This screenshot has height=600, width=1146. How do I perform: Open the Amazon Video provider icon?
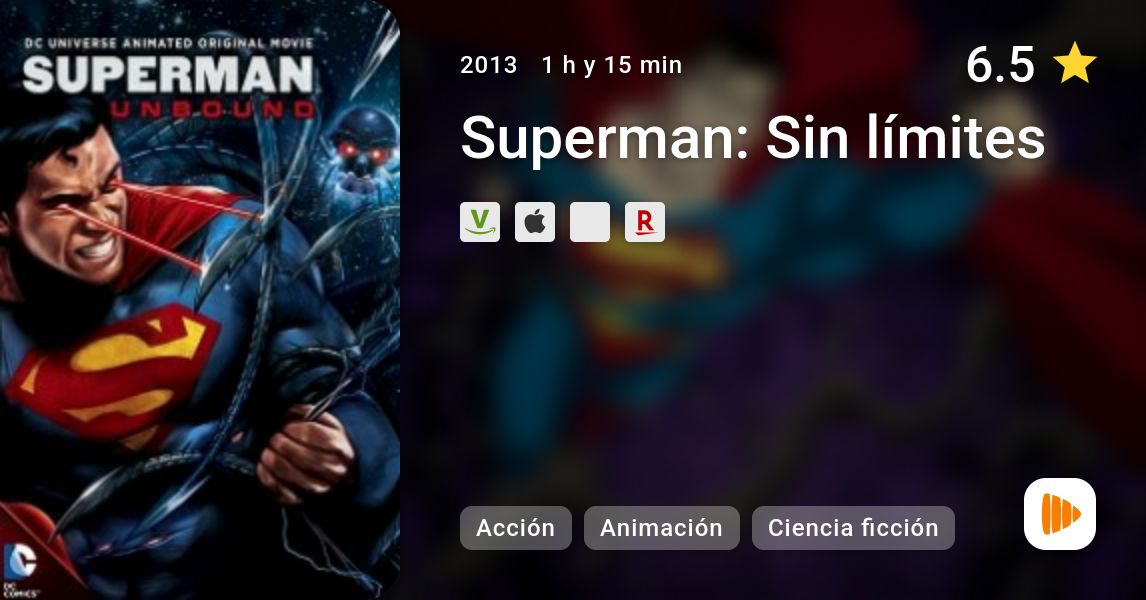pos(479,222)
